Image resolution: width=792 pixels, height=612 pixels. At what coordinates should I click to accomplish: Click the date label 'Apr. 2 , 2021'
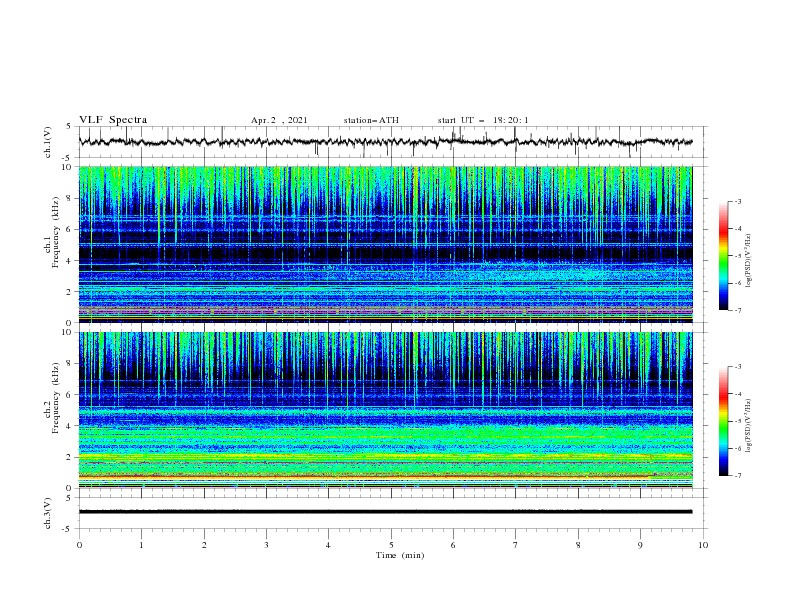pyautogui.click(x=279, y=120)
